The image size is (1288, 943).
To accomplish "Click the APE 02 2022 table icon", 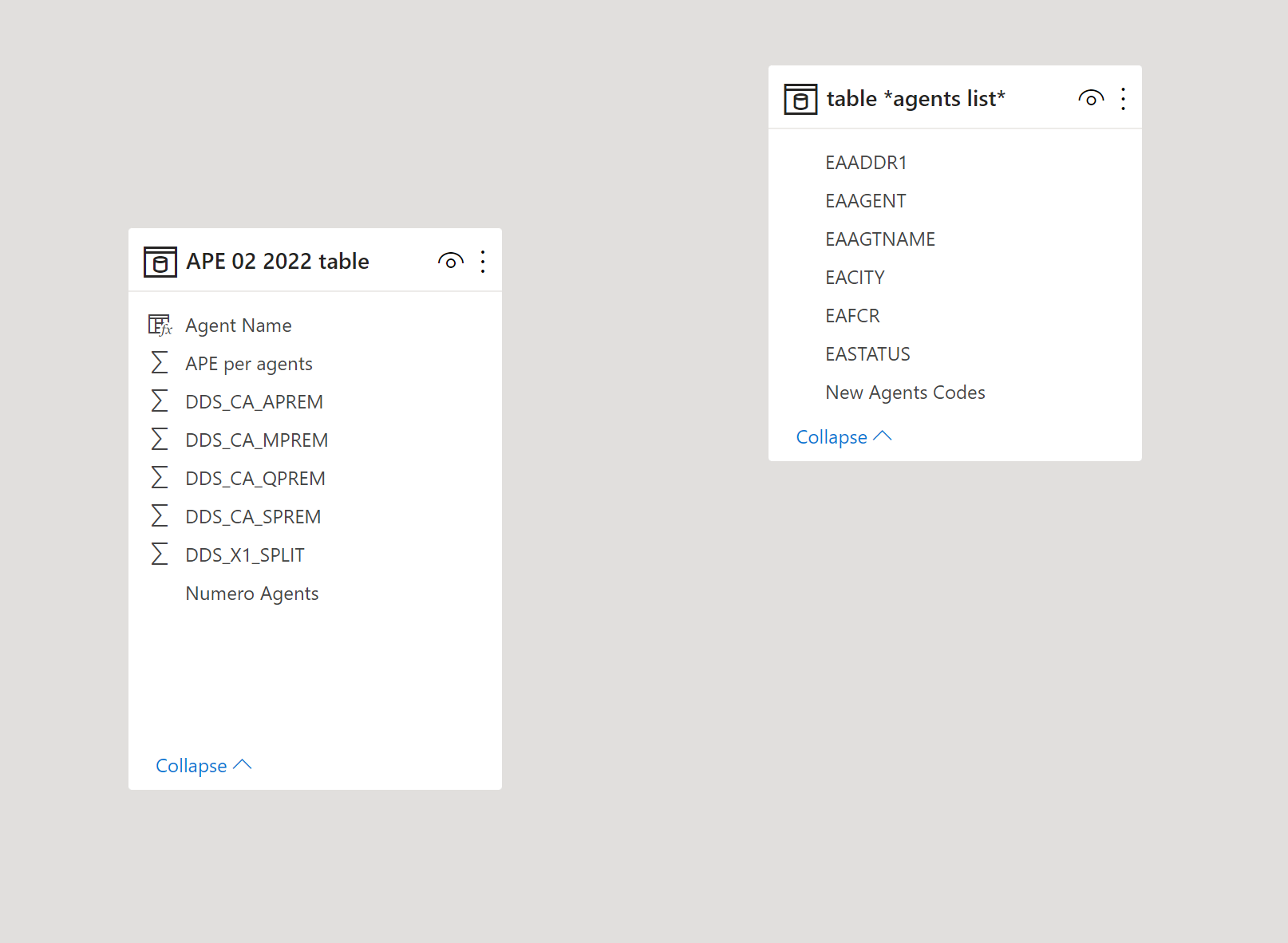I will (160, 262).
